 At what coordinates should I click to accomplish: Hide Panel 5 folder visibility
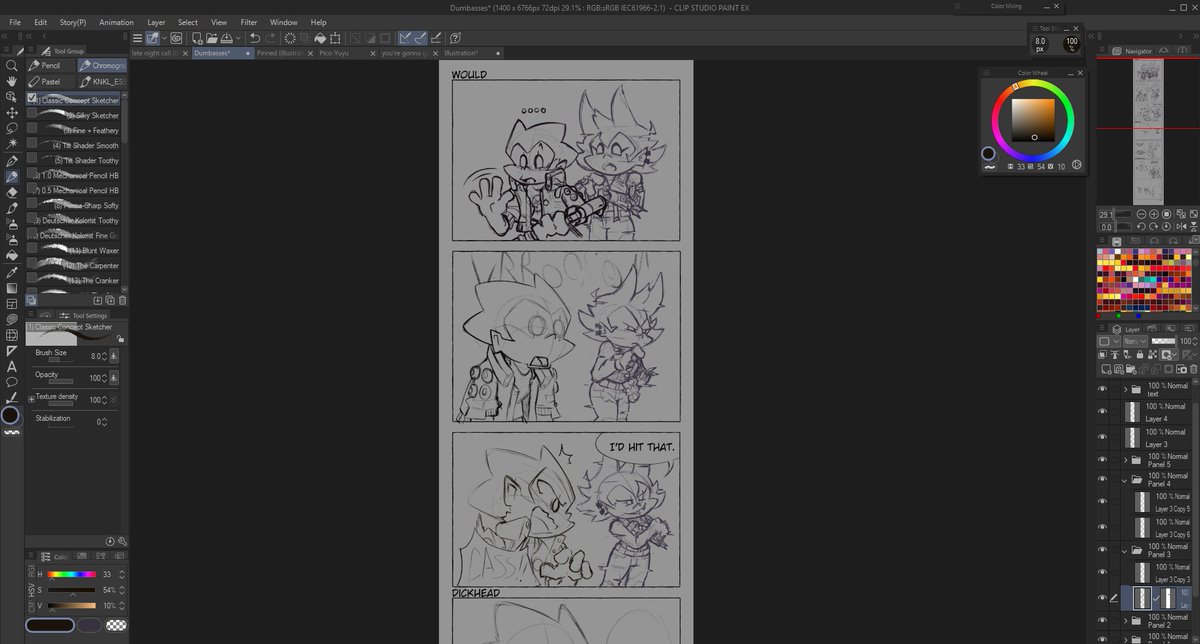pyautogui.click(x=1103, y=460)
